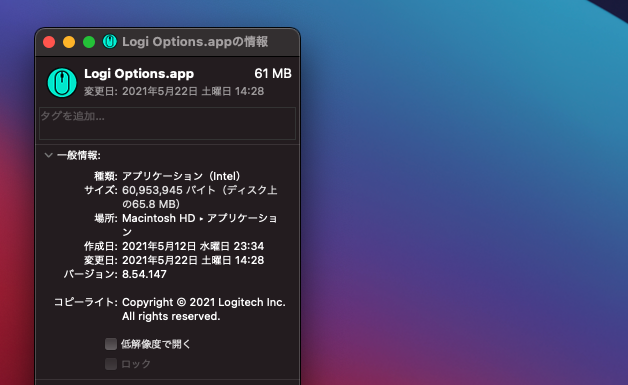Click the green zoom window button
628x385 pixels.
pyautogui.click(x=89, y=42)
